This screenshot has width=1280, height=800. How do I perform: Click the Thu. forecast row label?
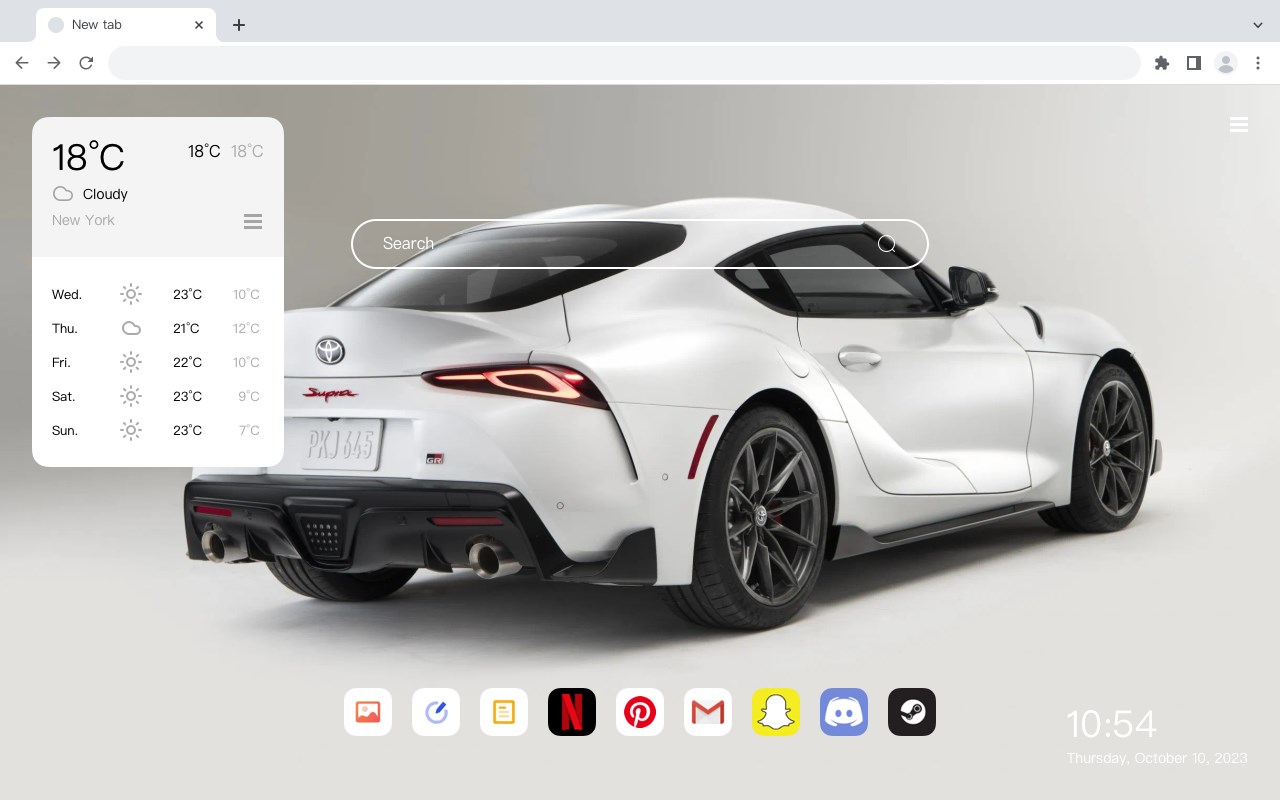tap(65, 328)
